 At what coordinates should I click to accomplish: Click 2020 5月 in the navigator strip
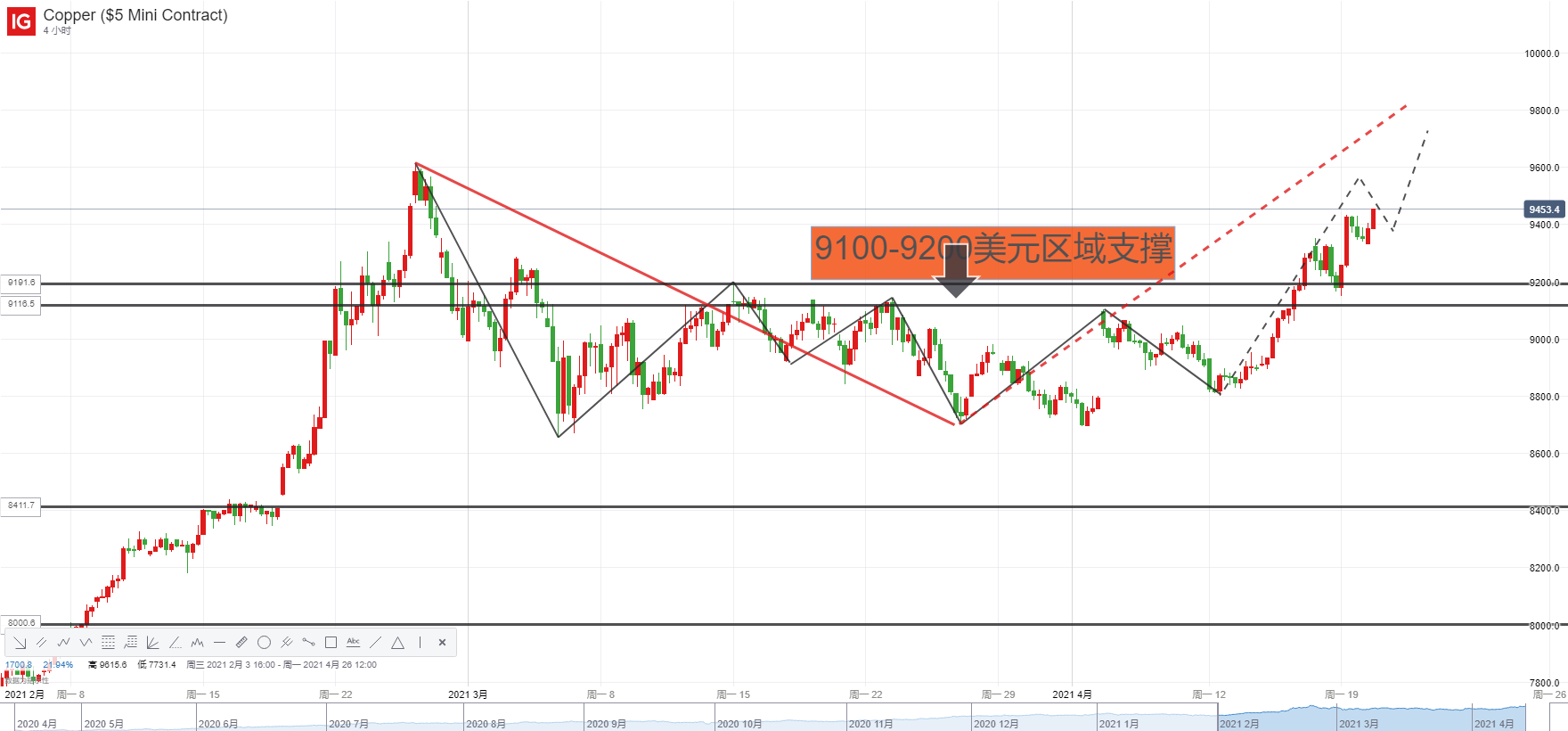[x=103, y=724]
